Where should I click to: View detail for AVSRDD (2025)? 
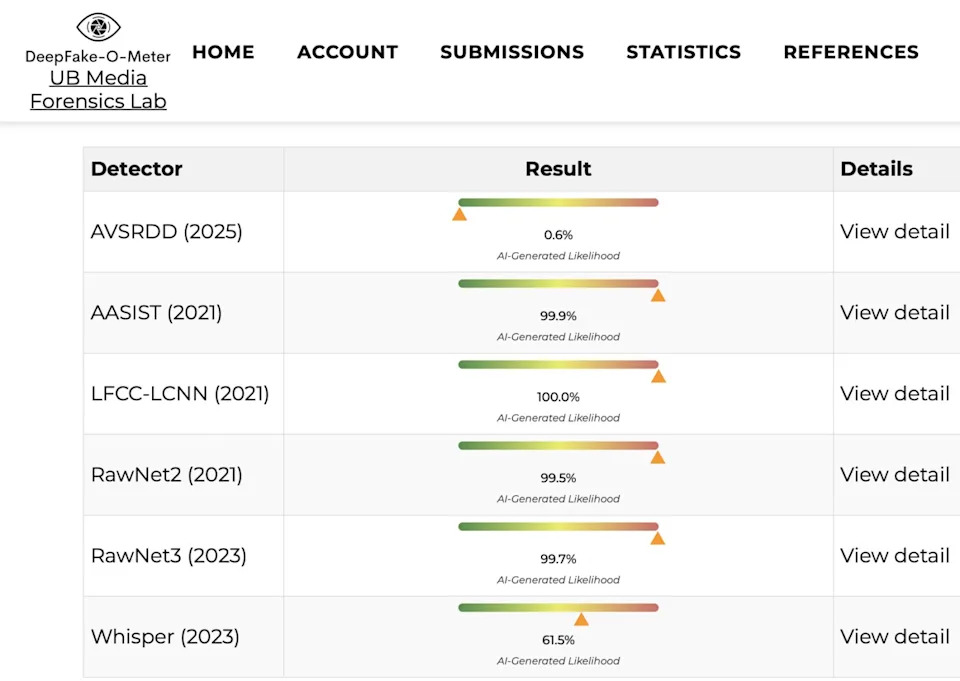click(894, 231)
